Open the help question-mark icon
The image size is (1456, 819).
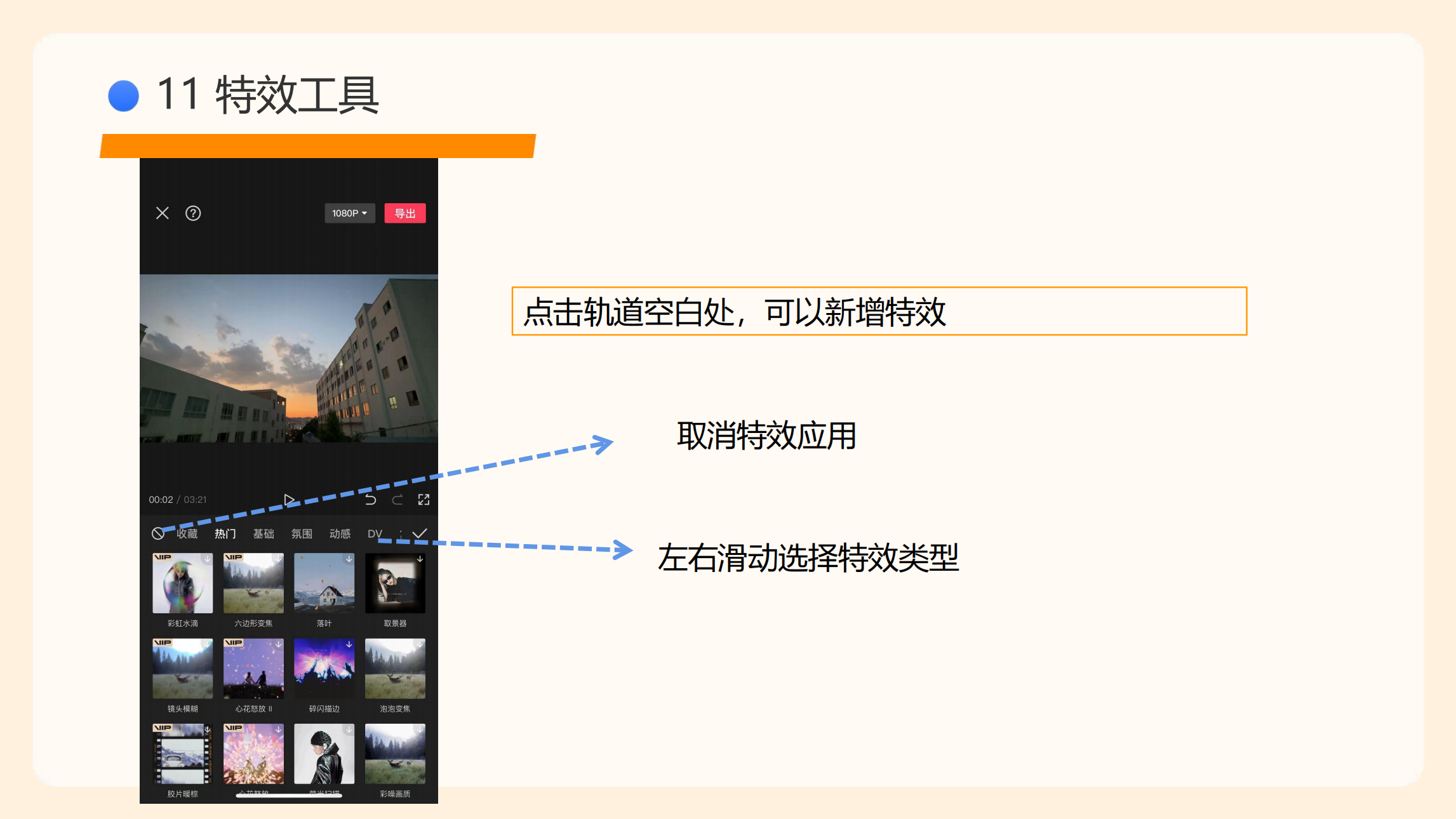click(193, 213)
